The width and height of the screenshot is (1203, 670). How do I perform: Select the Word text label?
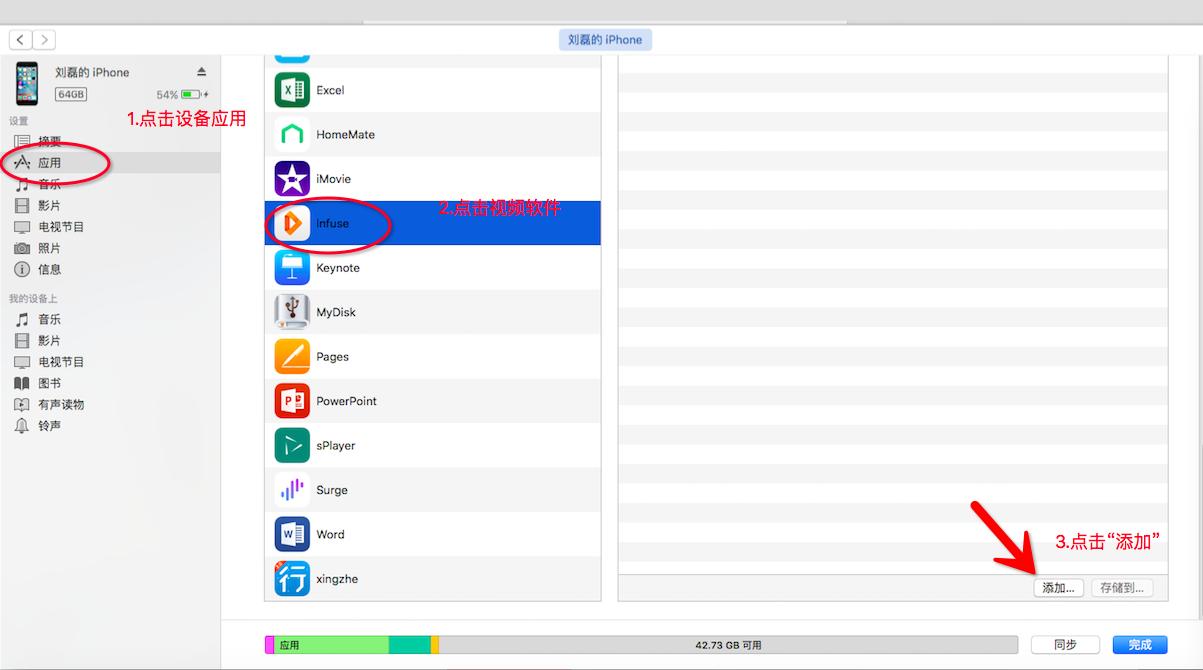point(330,534)
